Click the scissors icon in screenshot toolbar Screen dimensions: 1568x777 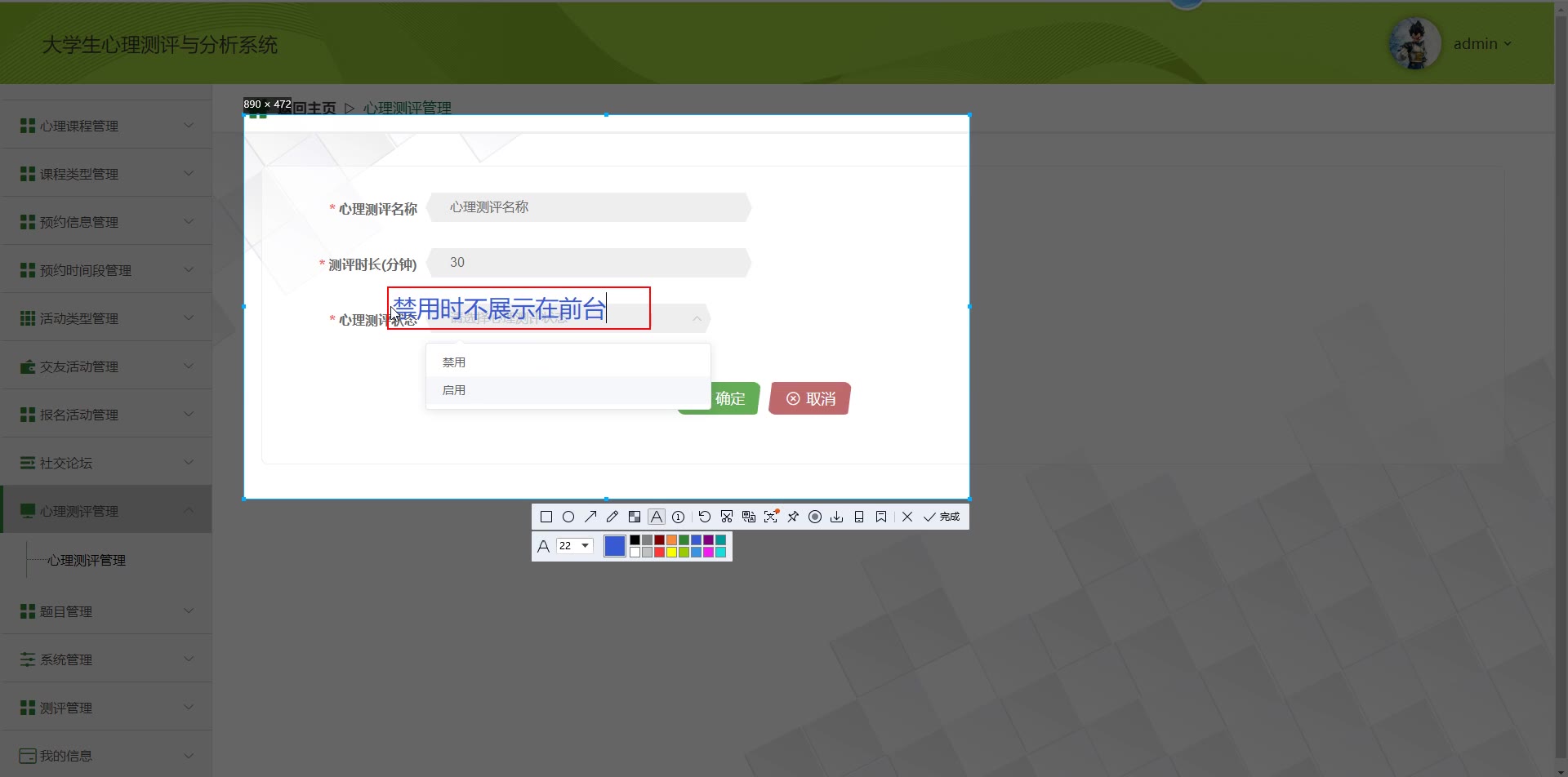[x=727, y=517]
